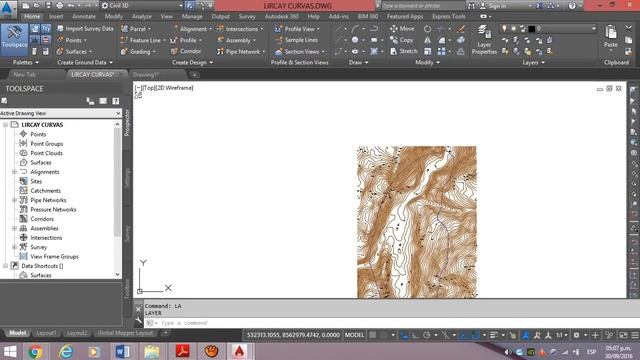The height and width of the screenshot is (360, 640).
Task: Toggle polar tracking in status bar
Action: pos(427,335)
